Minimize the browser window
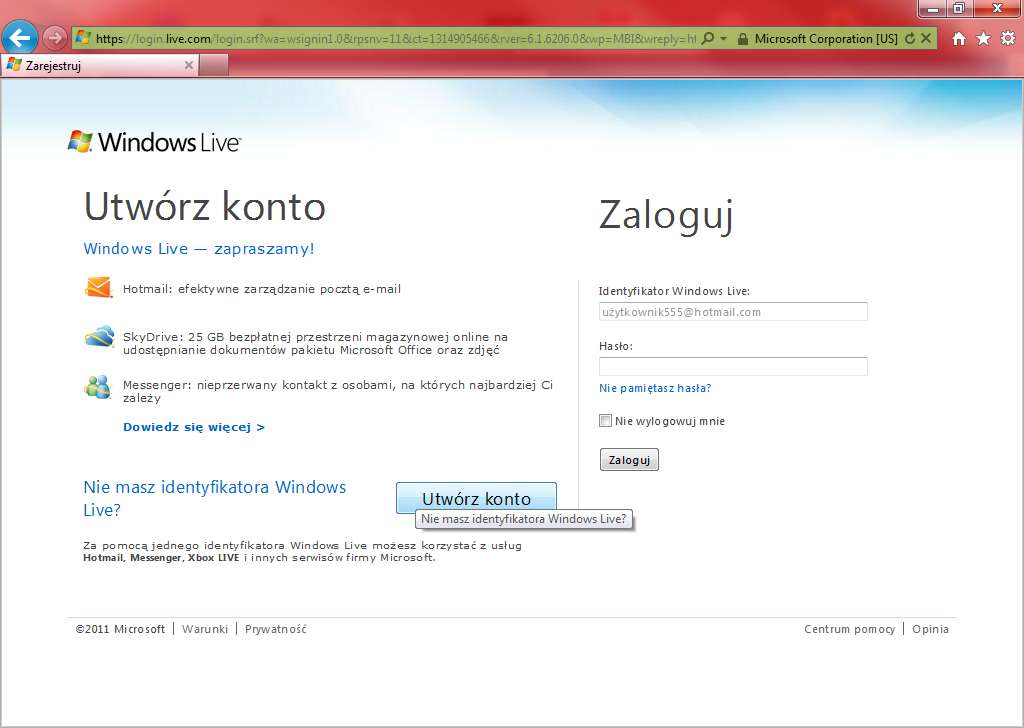This screenshot has height=728, width=1024. 934,8
